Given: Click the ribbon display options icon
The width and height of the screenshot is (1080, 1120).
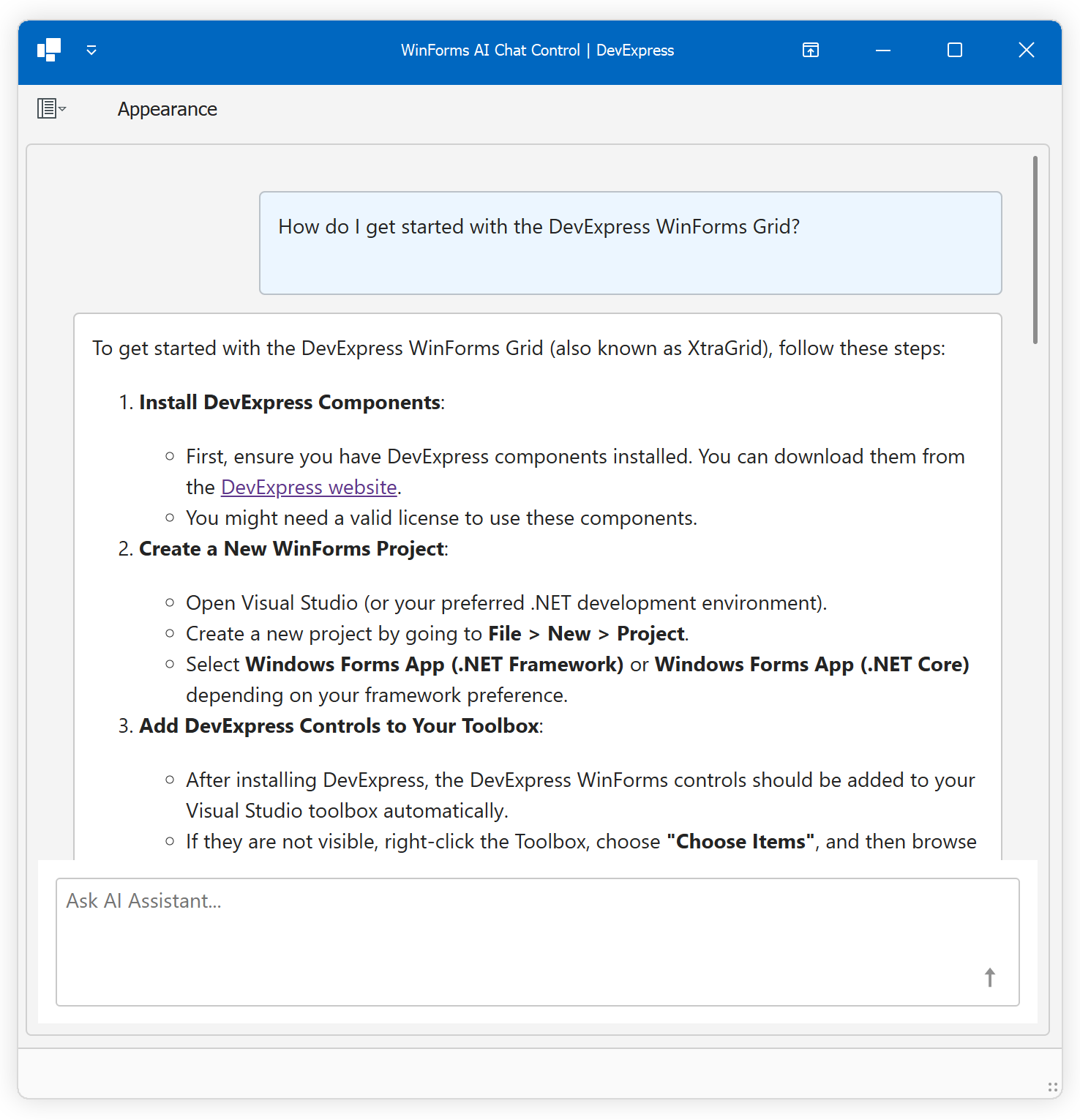Looking at the screenshot, I should pos(811,50).
